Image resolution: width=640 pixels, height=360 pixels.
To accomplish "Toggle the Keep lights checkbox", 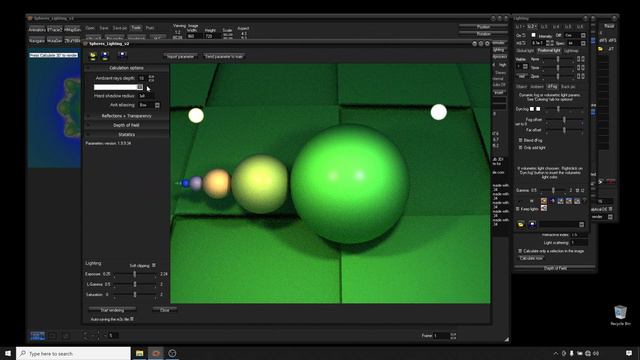I will click(518, 209).
